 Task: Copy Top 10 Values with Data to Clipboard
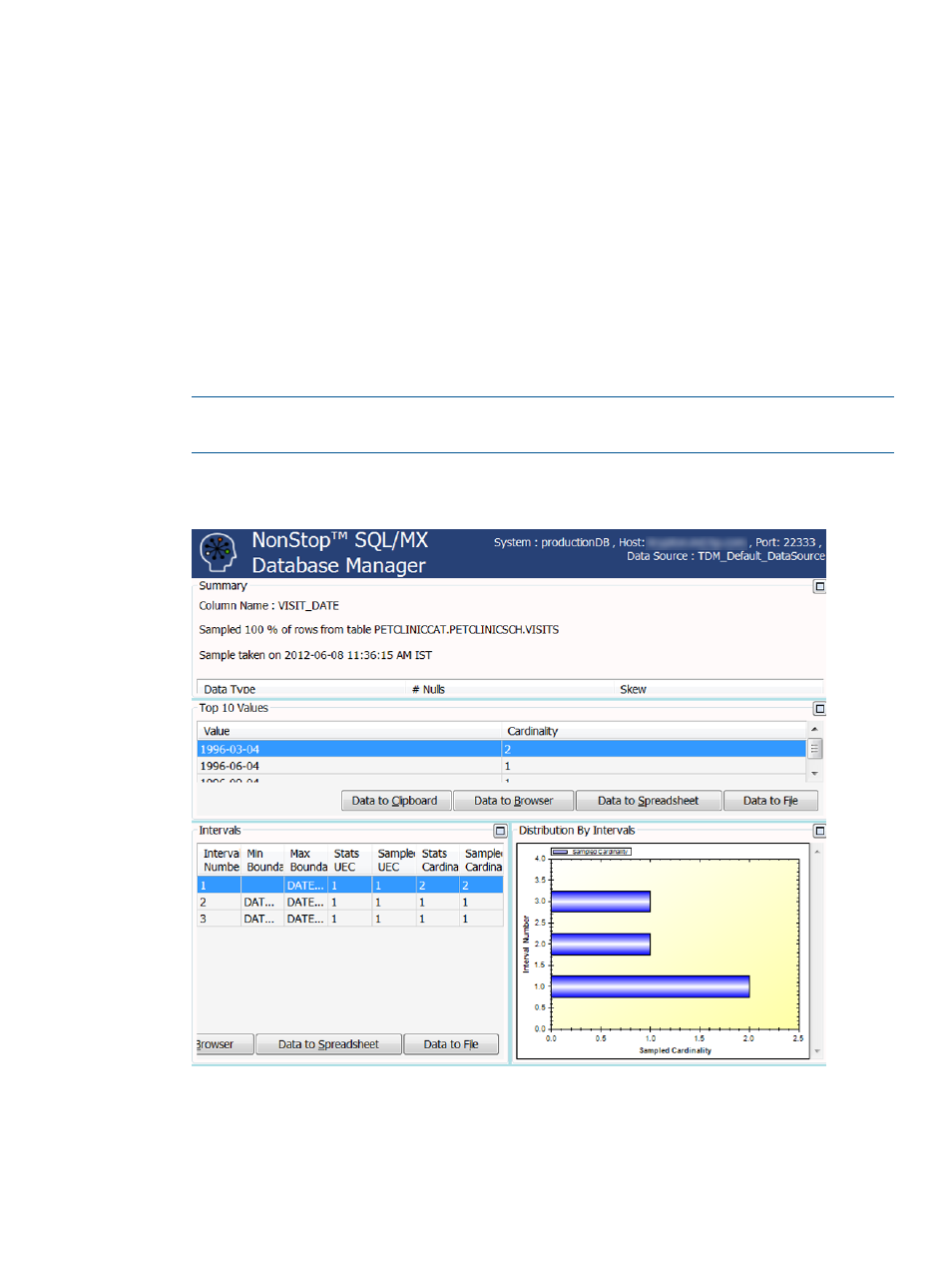click(x=395, y=801)
